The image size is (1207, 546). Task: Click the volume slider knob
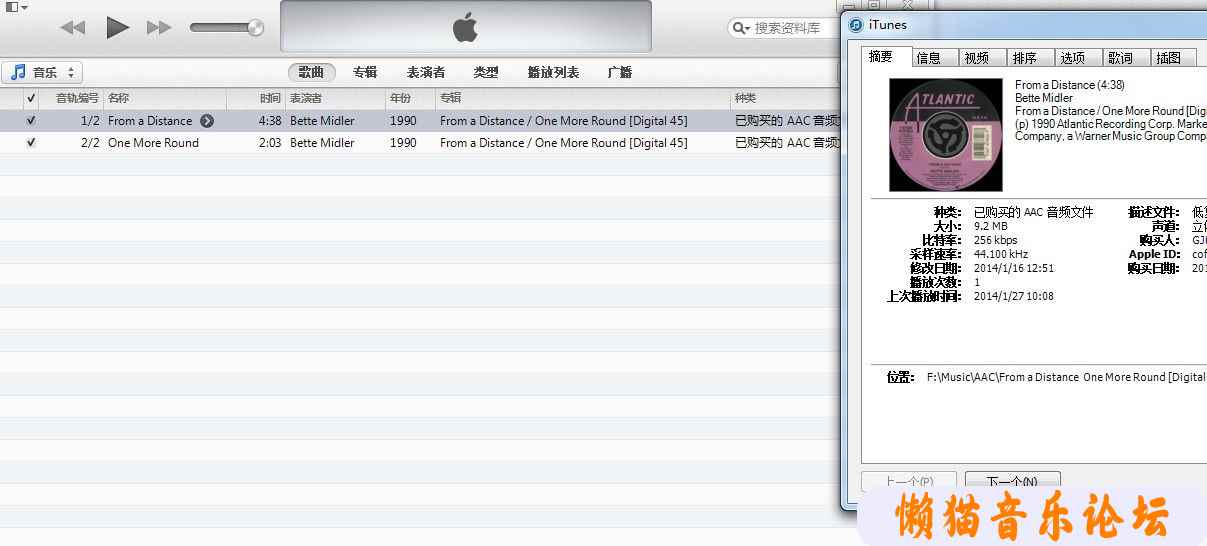point(255,28)
